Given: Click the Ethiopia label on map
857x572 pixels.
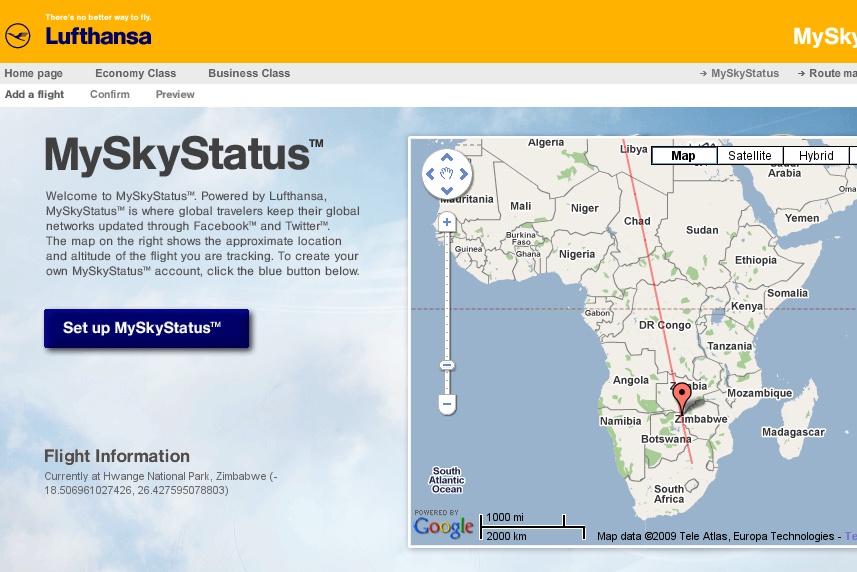Looking at the screenshot, I should click(x=755, y=260).
